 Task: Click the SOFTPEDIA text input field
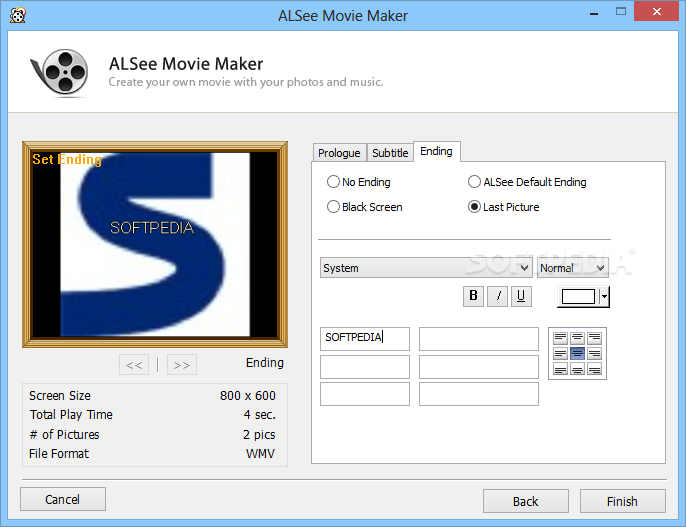click(x=365, y=339)
